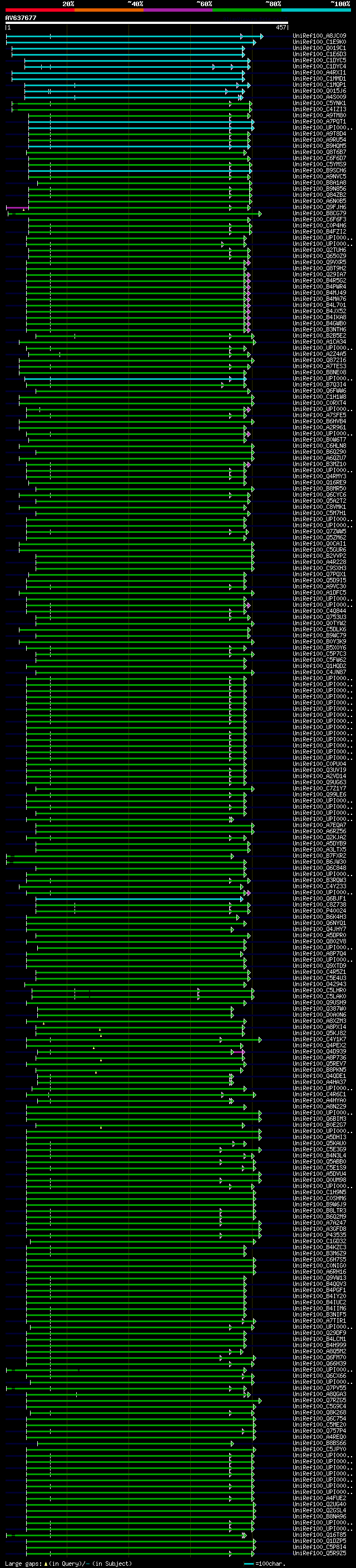Click the cyan alignment bar in the UniRef100_Q6BJF1 row
356x1568 pixels.
coord(139,898)
